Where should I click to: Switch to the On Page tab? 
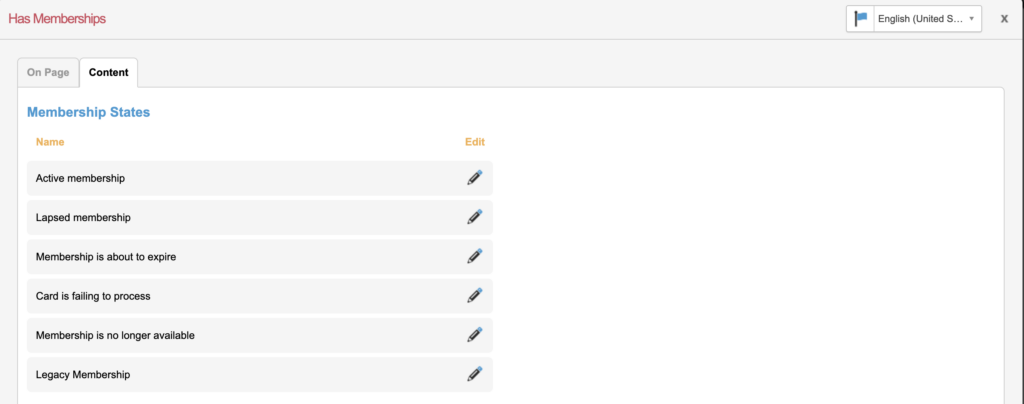[x=48, y=73]
